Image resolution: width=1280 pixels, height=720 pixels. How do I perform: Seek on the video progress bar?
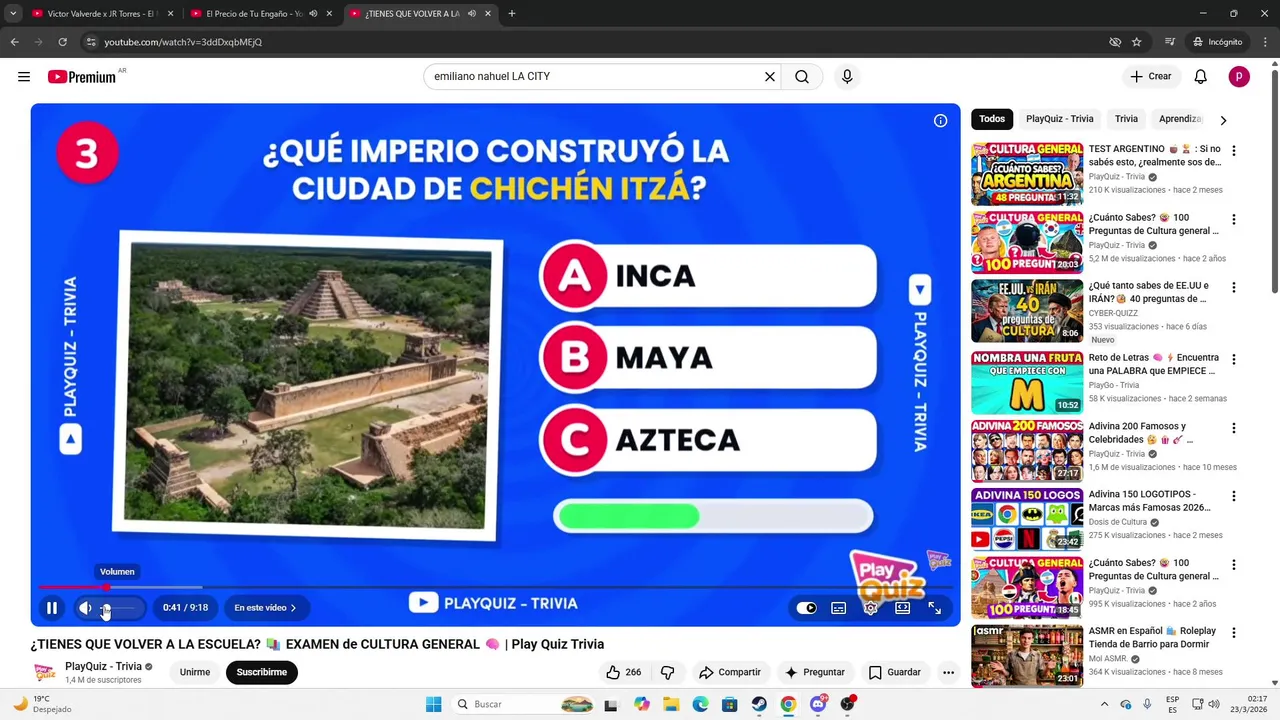point(495,587)
